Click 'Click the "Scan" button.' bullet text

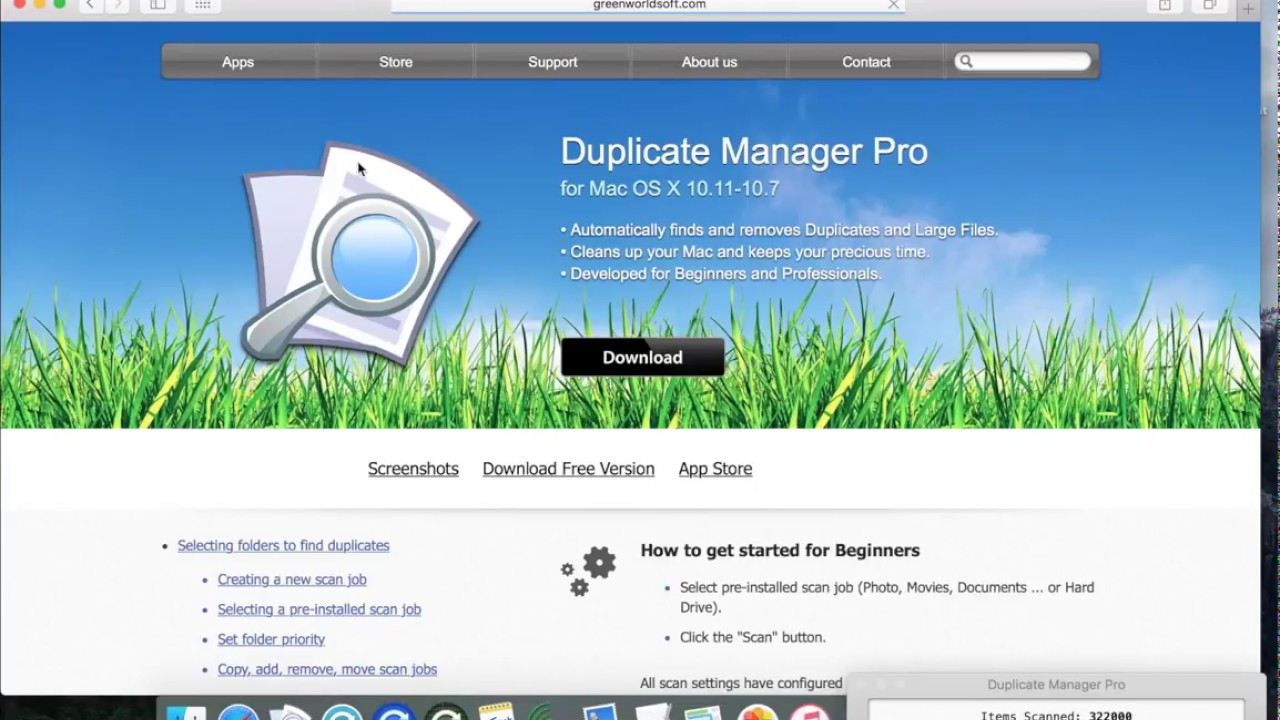pos(753,638)
